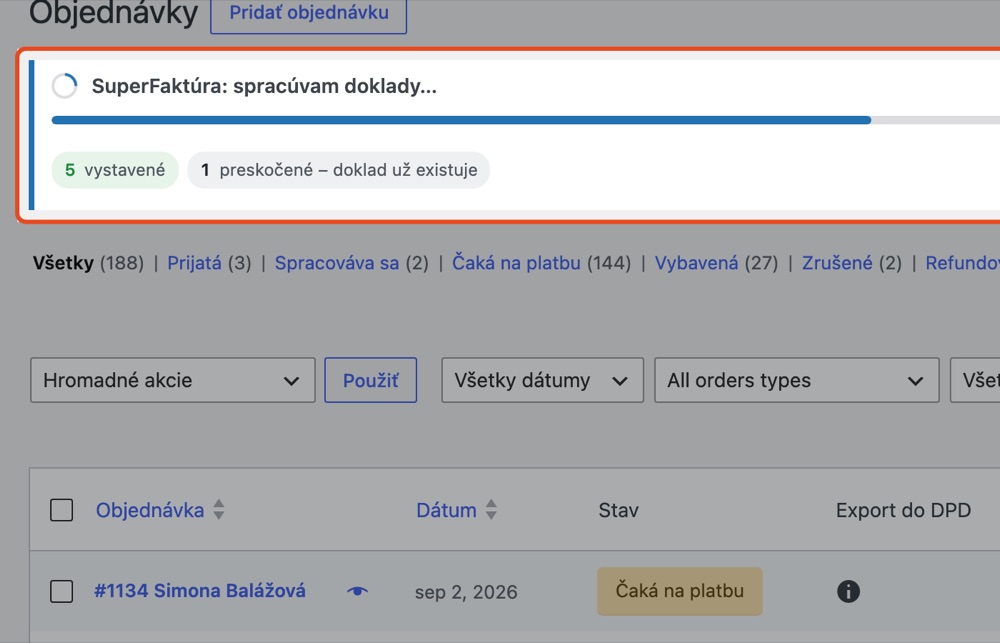The image size is (1000, 643).
Task: Select checkbox for order #1134
Action: coord(61,591)
